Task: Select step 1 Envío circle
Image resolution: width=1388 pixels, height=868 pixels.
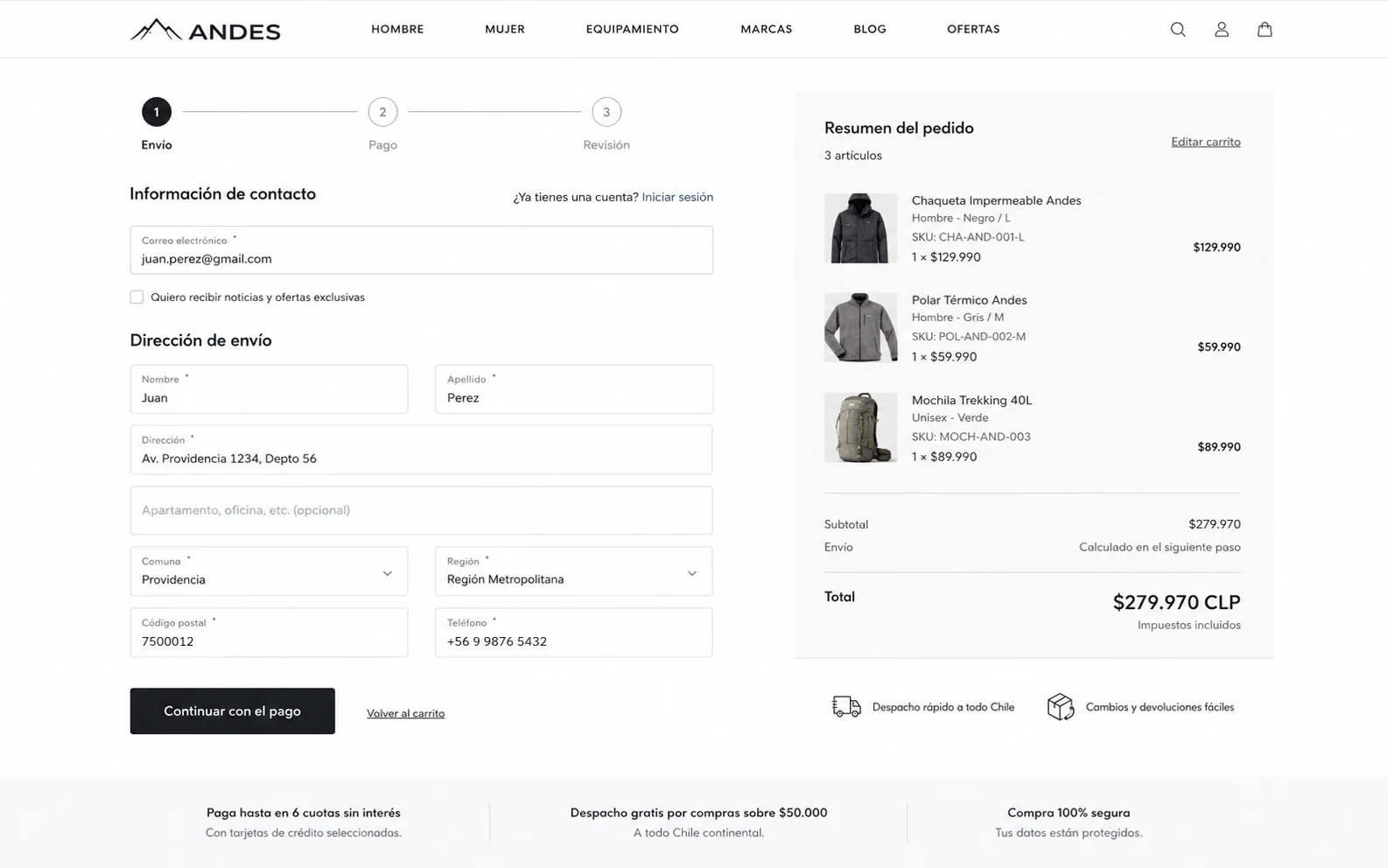Action: [x=157, y=112]
